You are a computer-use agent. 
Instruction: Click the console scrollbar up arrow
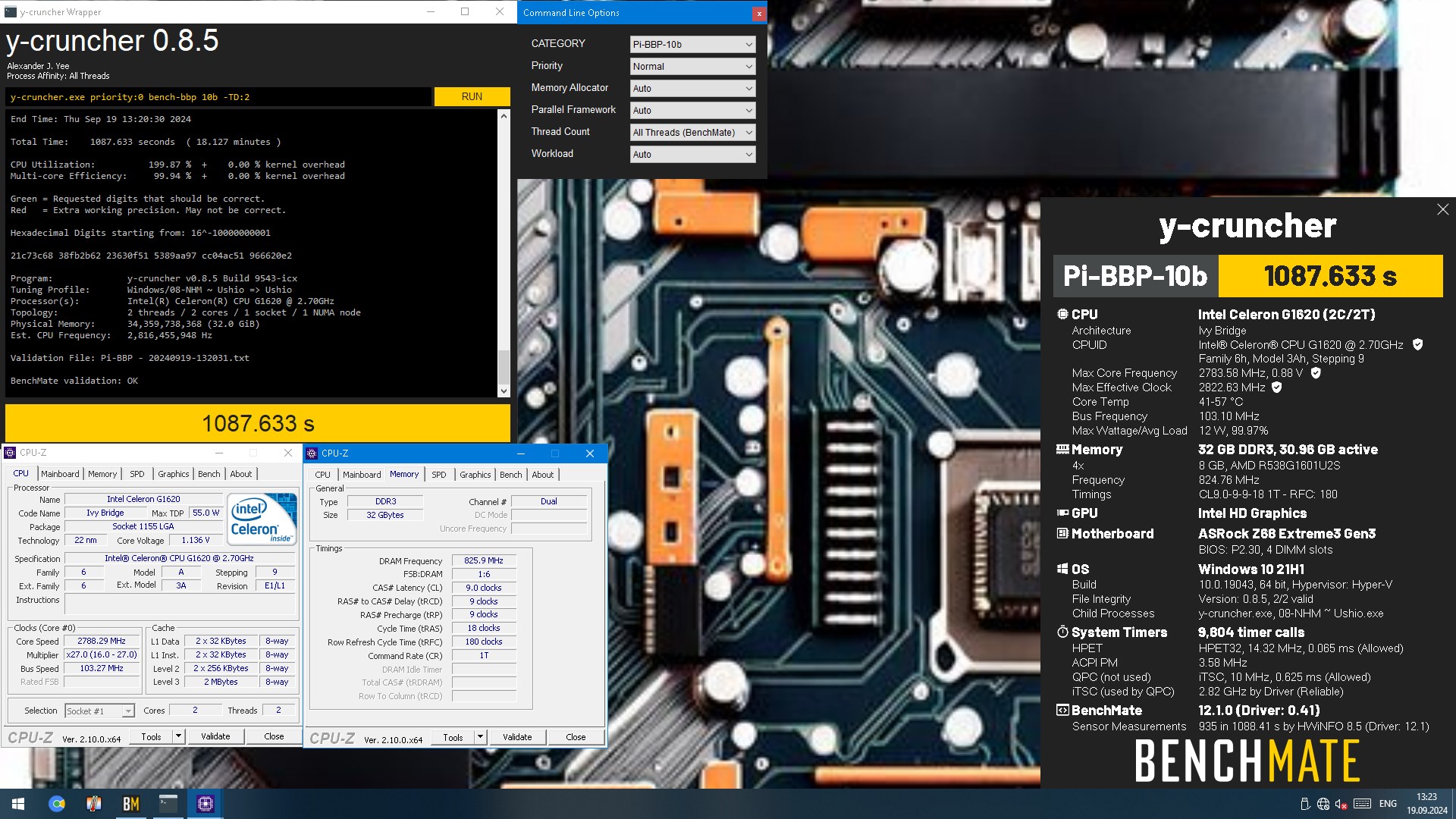504,116
